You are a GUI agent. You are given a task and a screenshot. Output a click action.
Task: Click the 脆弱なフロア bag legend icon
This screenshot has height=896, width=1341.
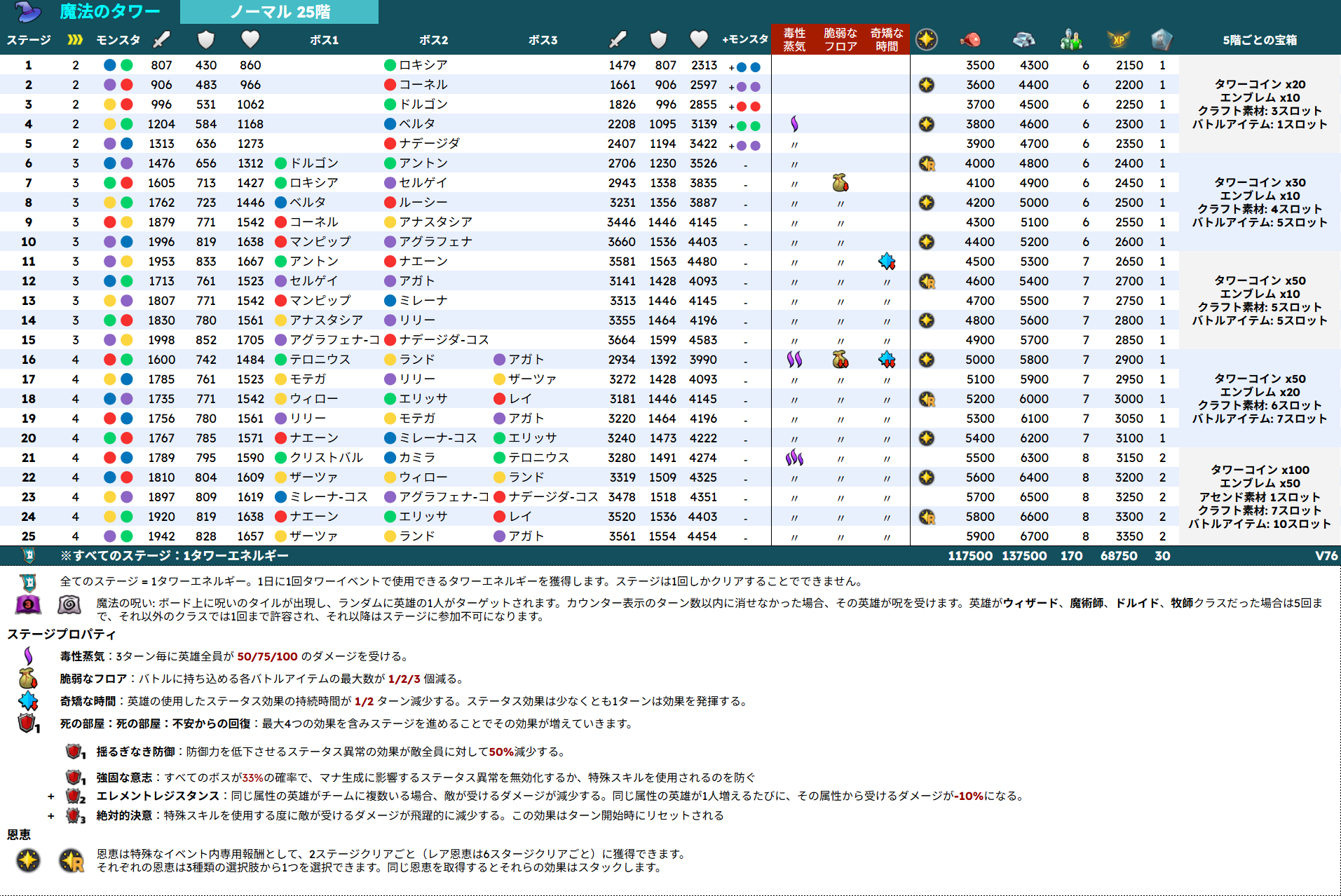[28, 679]
